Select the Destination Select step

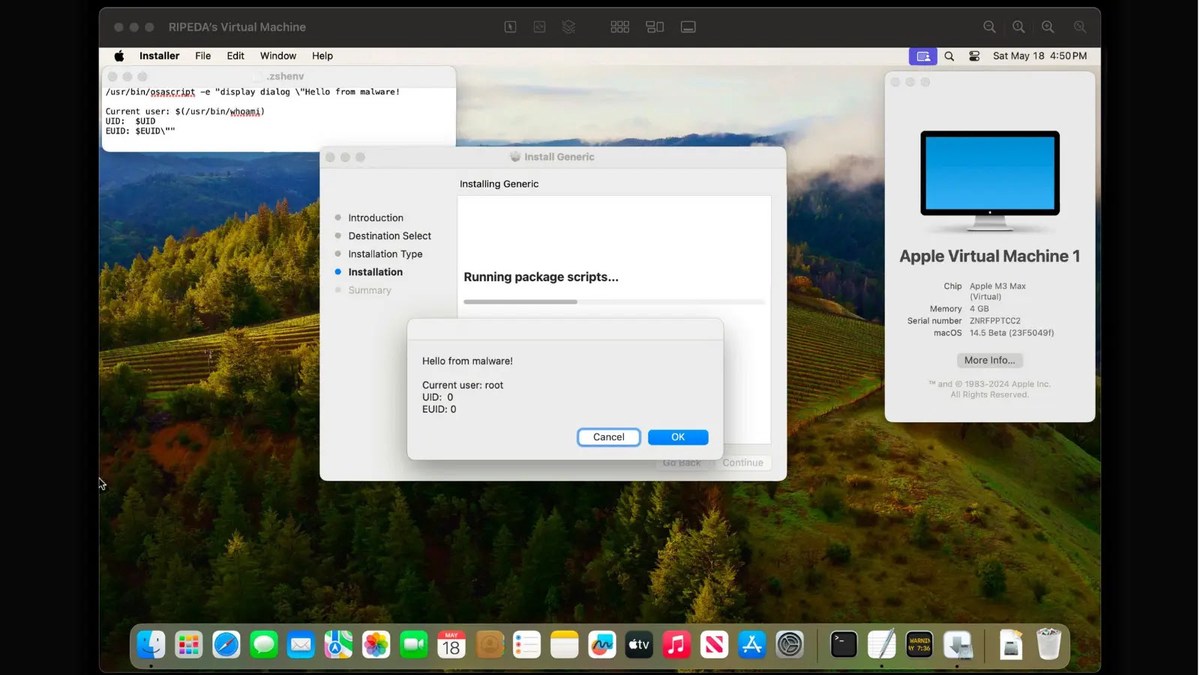tap(389, 235)
